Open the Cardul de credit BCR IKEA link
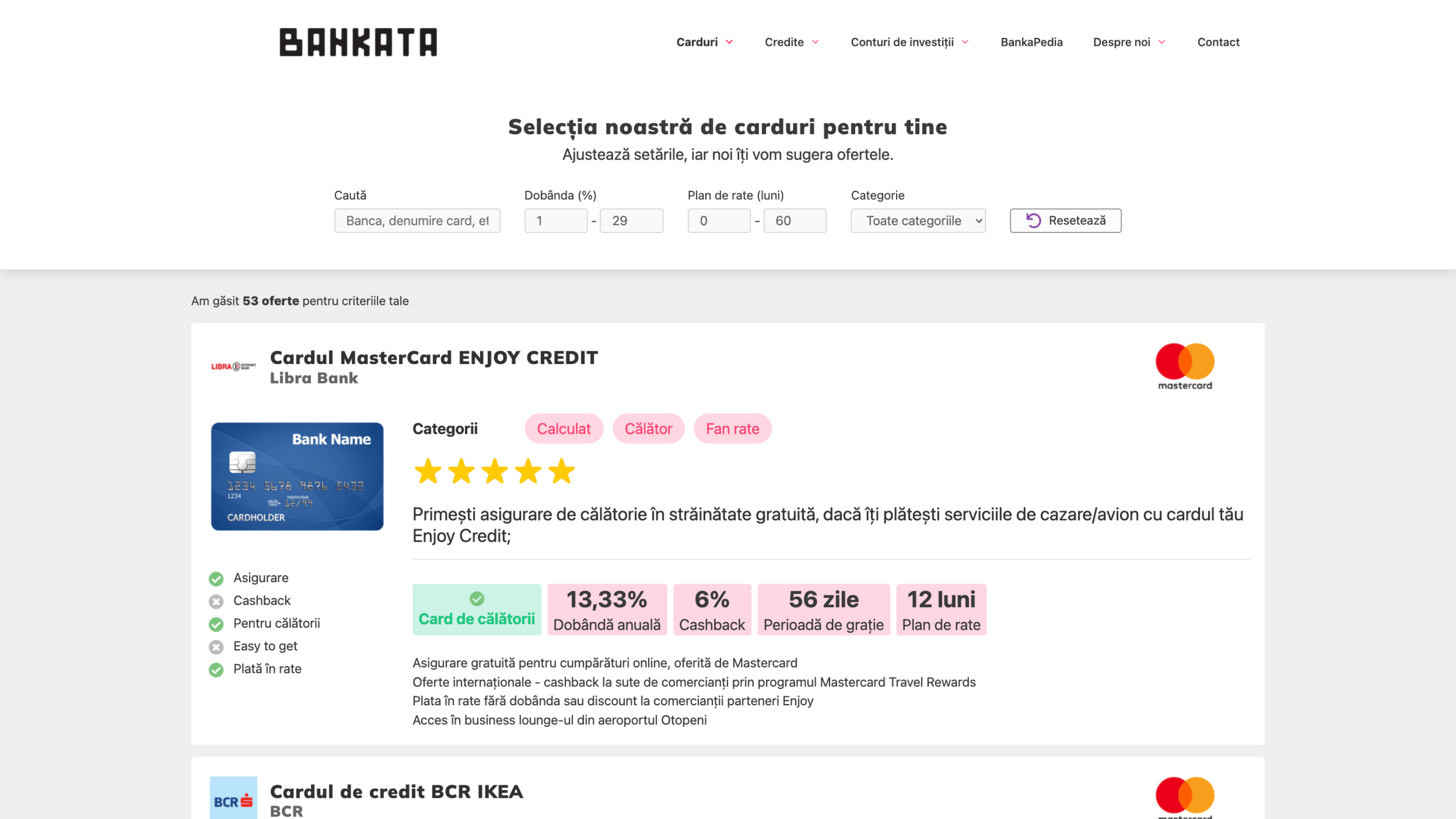1456x819 pixels. tap(396, 791)
